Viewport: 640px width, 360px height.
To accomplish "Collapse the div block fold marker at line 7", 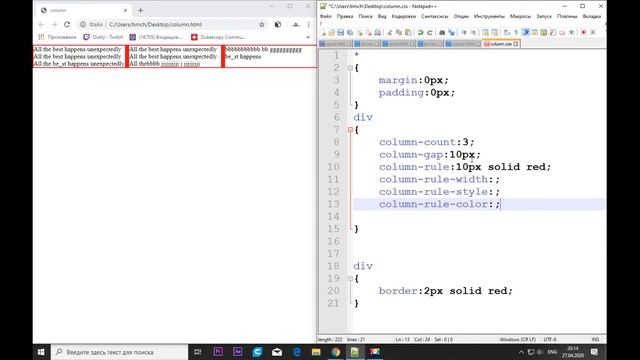I will pyautogui.click(x=350, y=130).
